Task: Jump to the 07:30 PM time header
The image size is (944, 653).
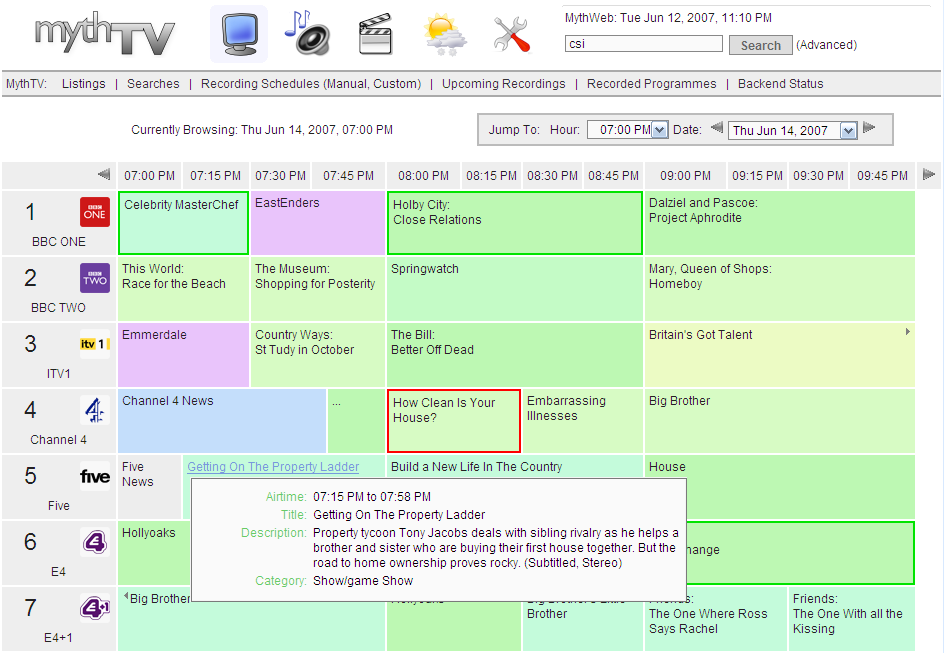Action: (x=281, y=176)
